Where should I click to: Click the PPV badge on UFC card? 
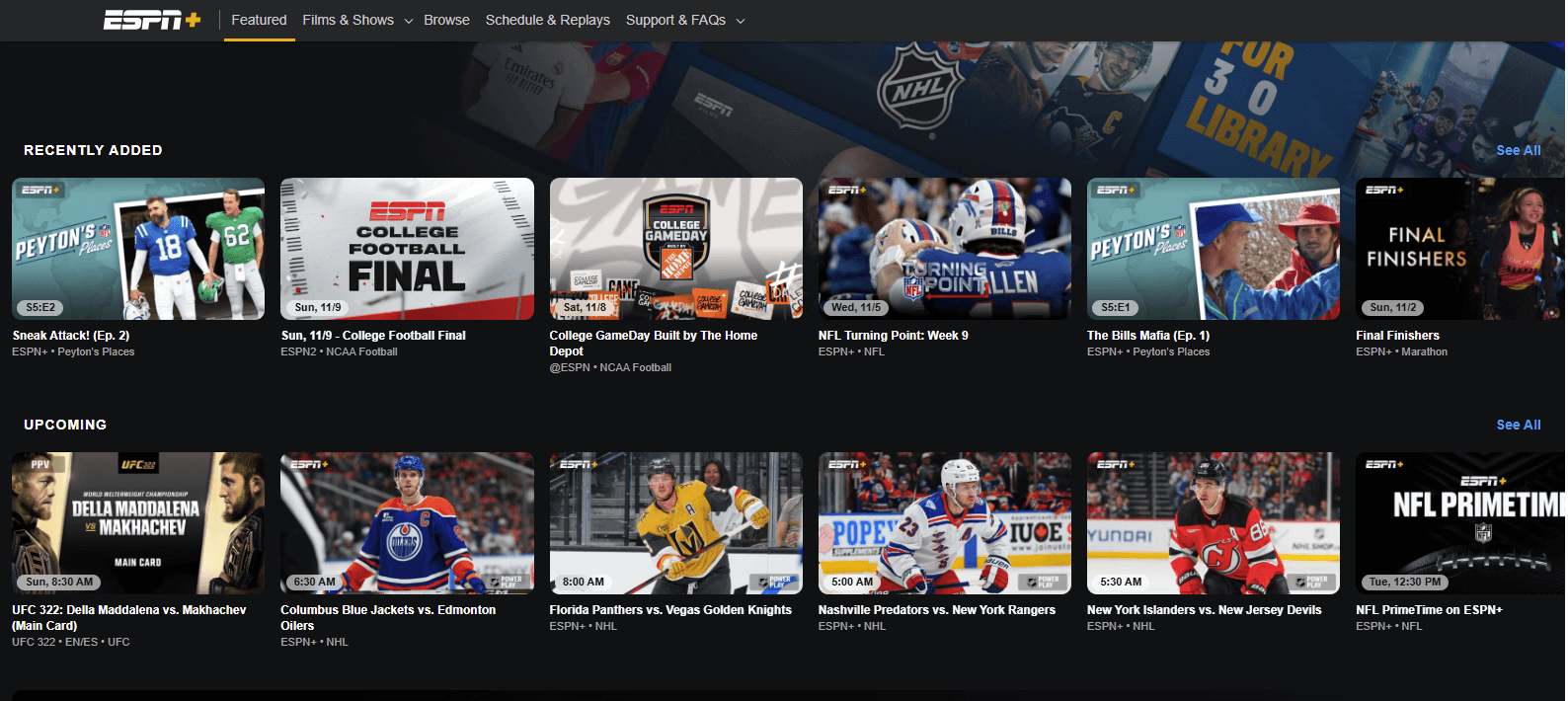point(40,464)
